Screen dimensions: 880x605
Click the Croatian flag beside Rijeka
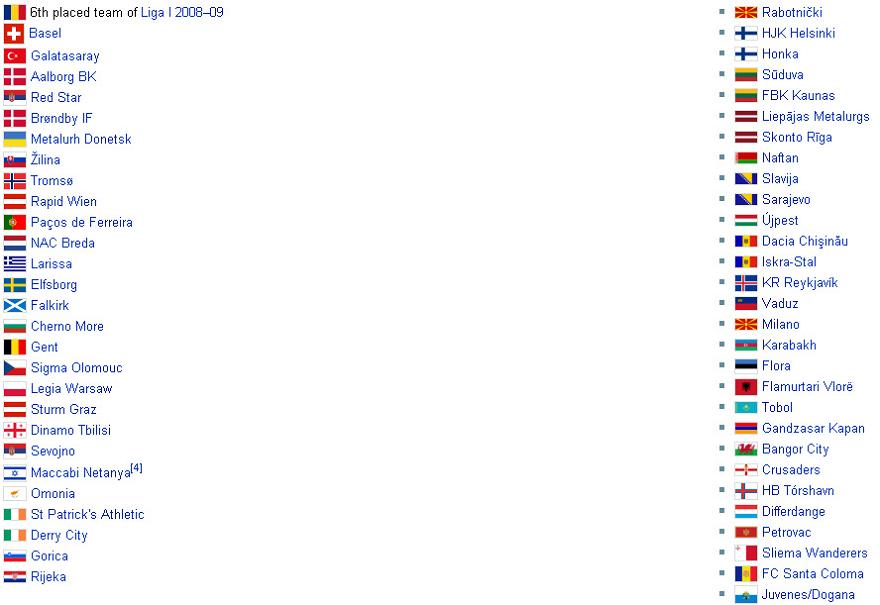[15, 576]
